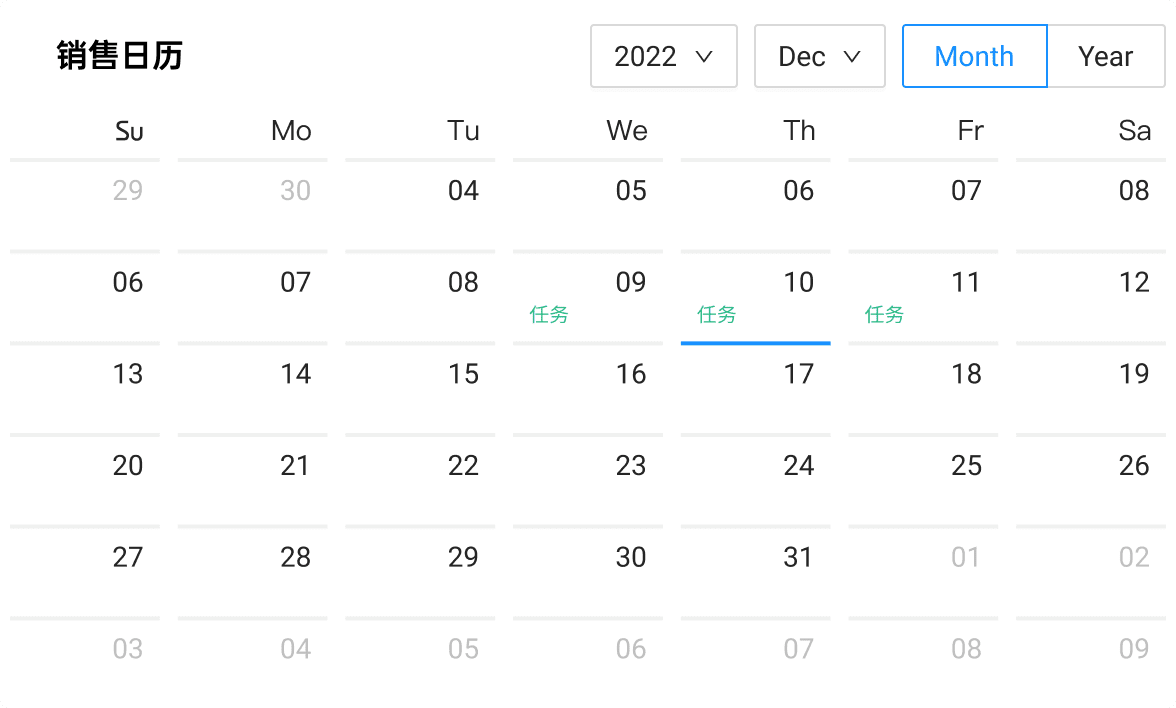
Task: Select Monday the 28th
Action: coord(295,557)
